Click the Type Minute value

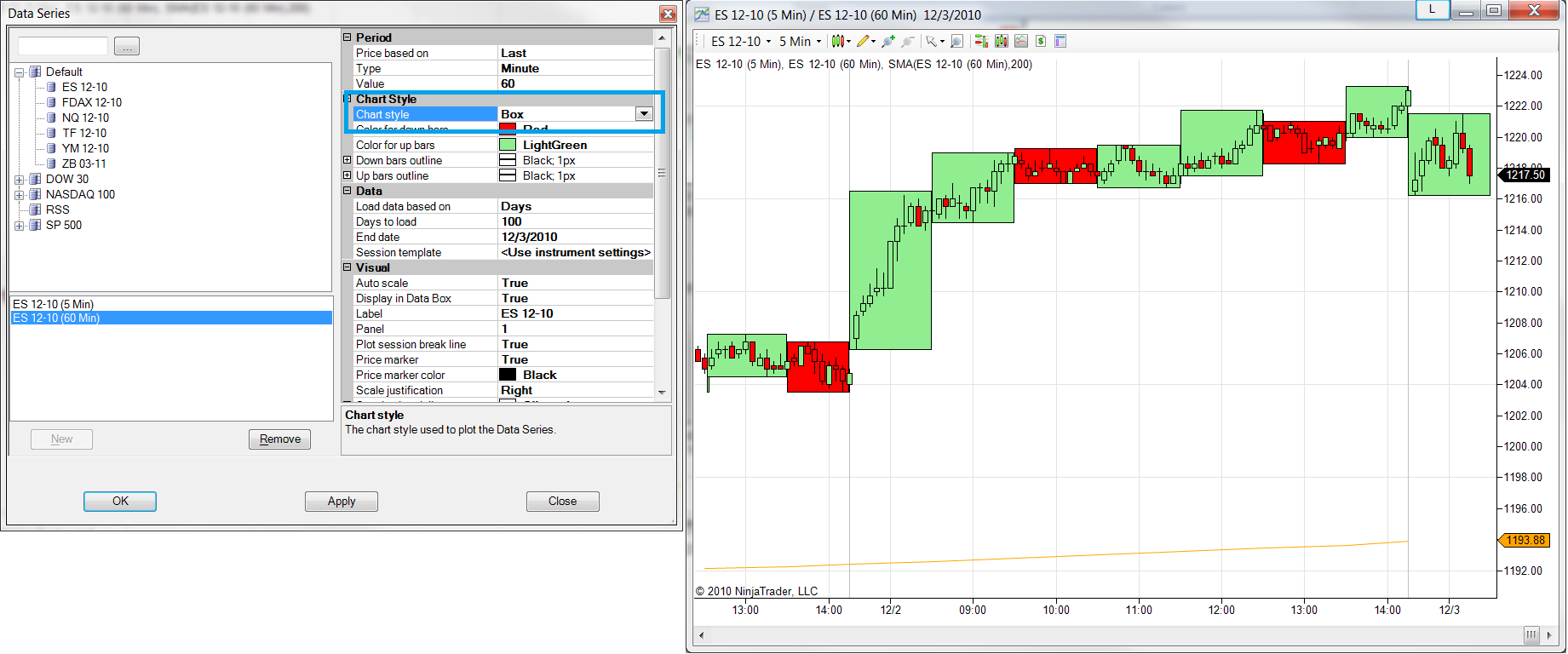(576, 68)
